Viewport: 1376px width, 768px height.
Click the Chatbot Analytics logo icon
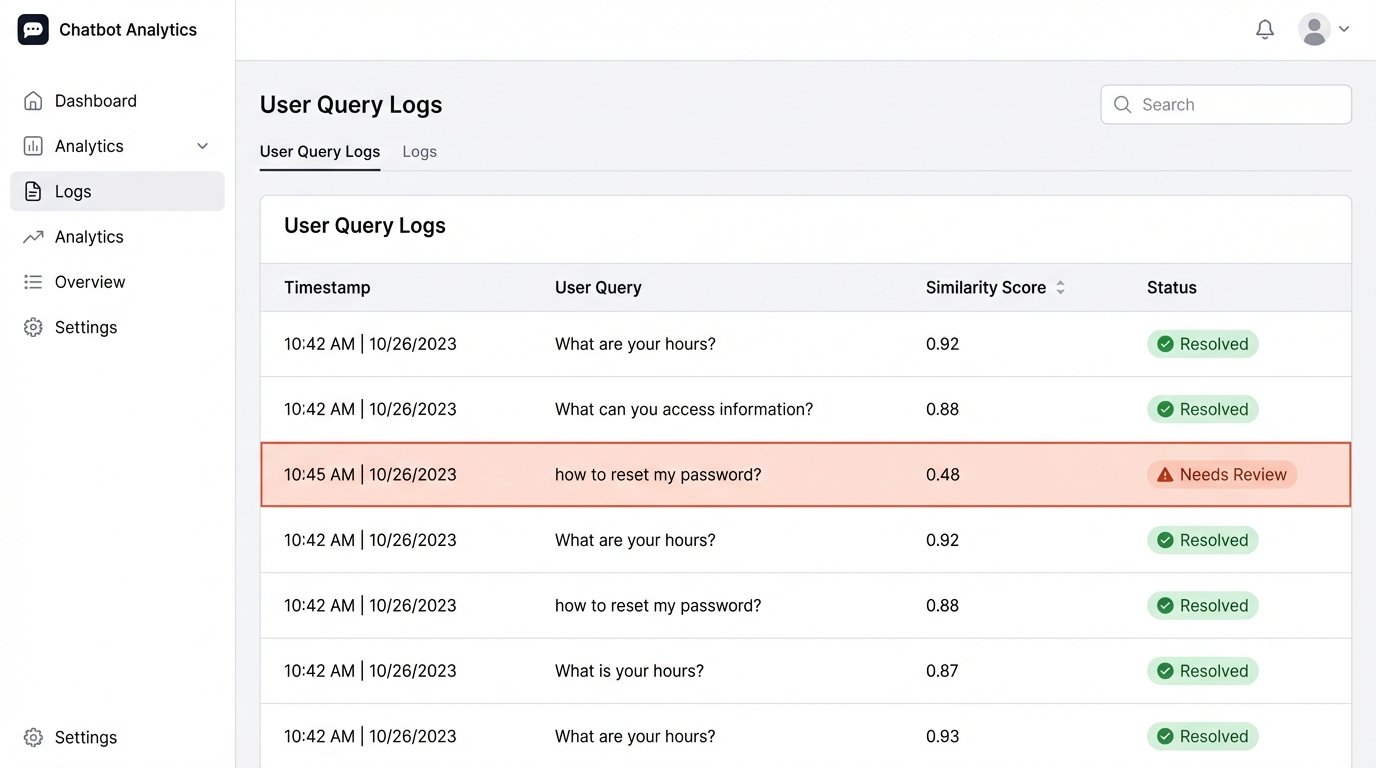click(33, 29)
